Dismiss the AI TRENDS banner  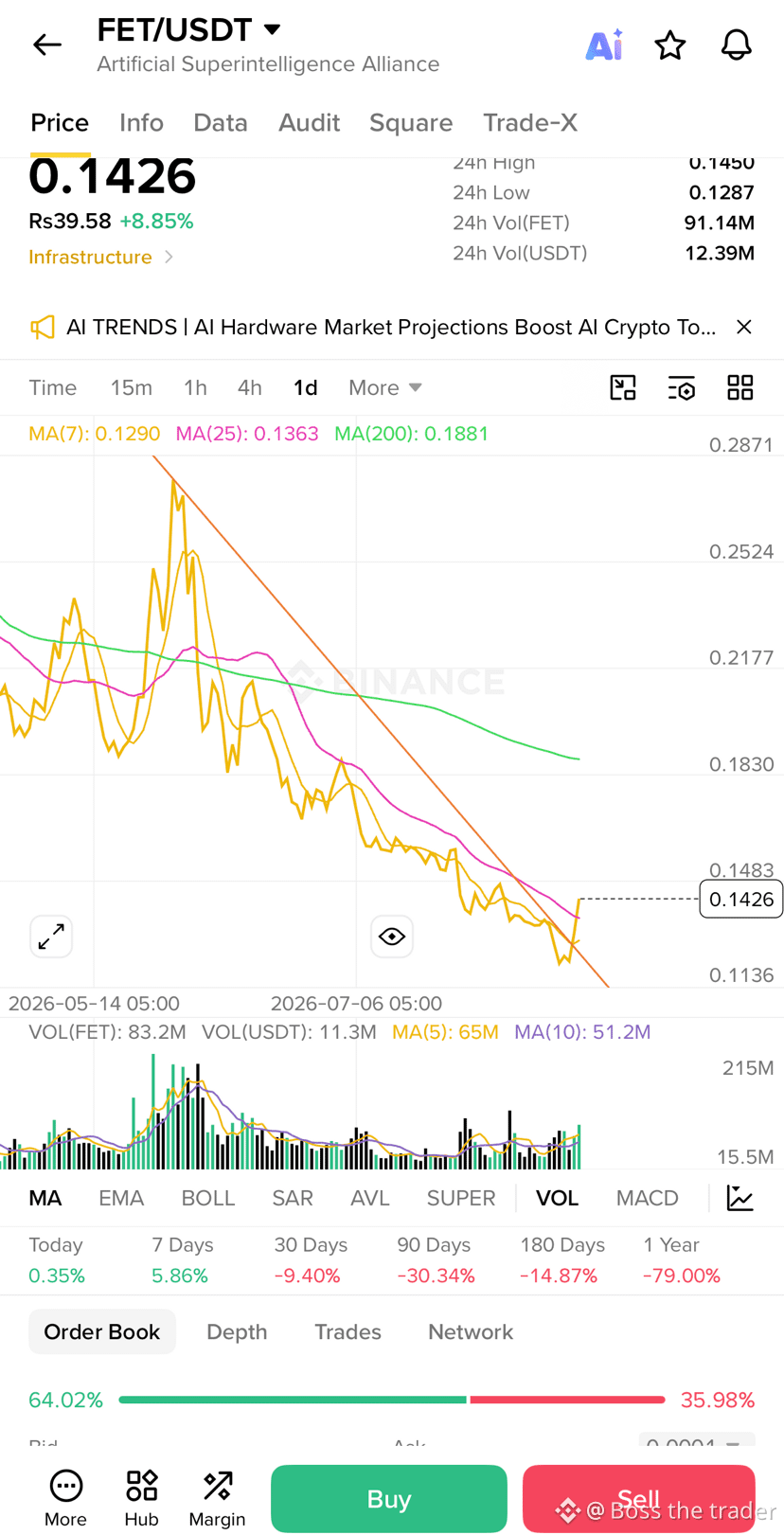(744, 327)
